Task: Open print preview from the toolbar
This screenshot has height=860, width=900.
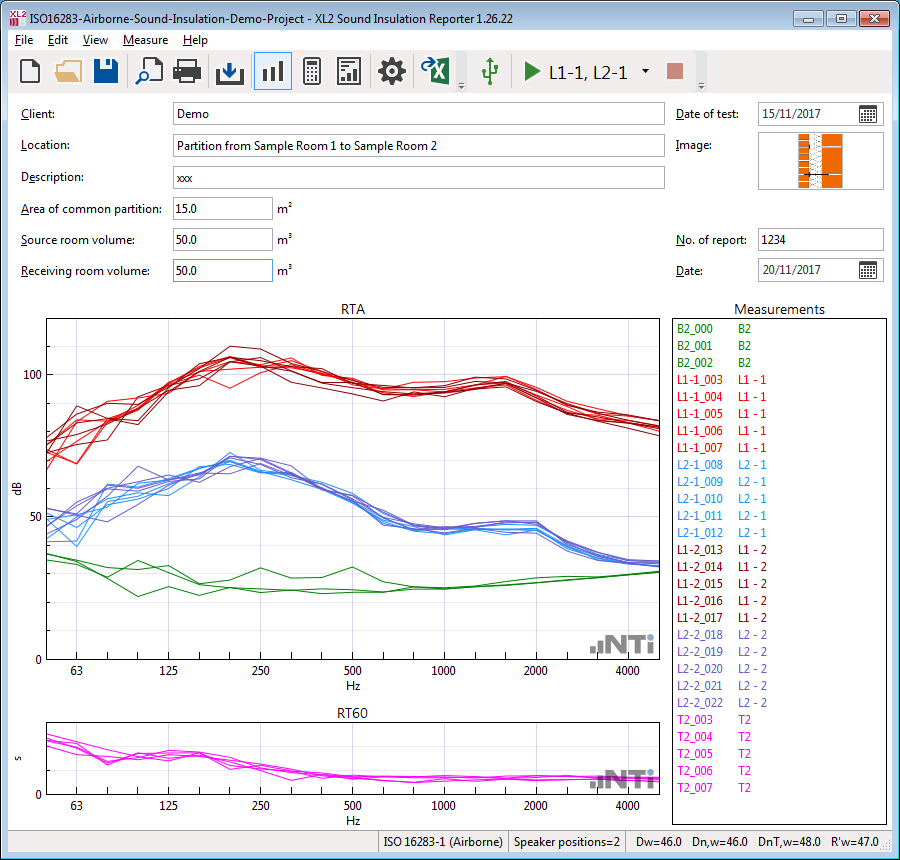Action: [150, 71]
